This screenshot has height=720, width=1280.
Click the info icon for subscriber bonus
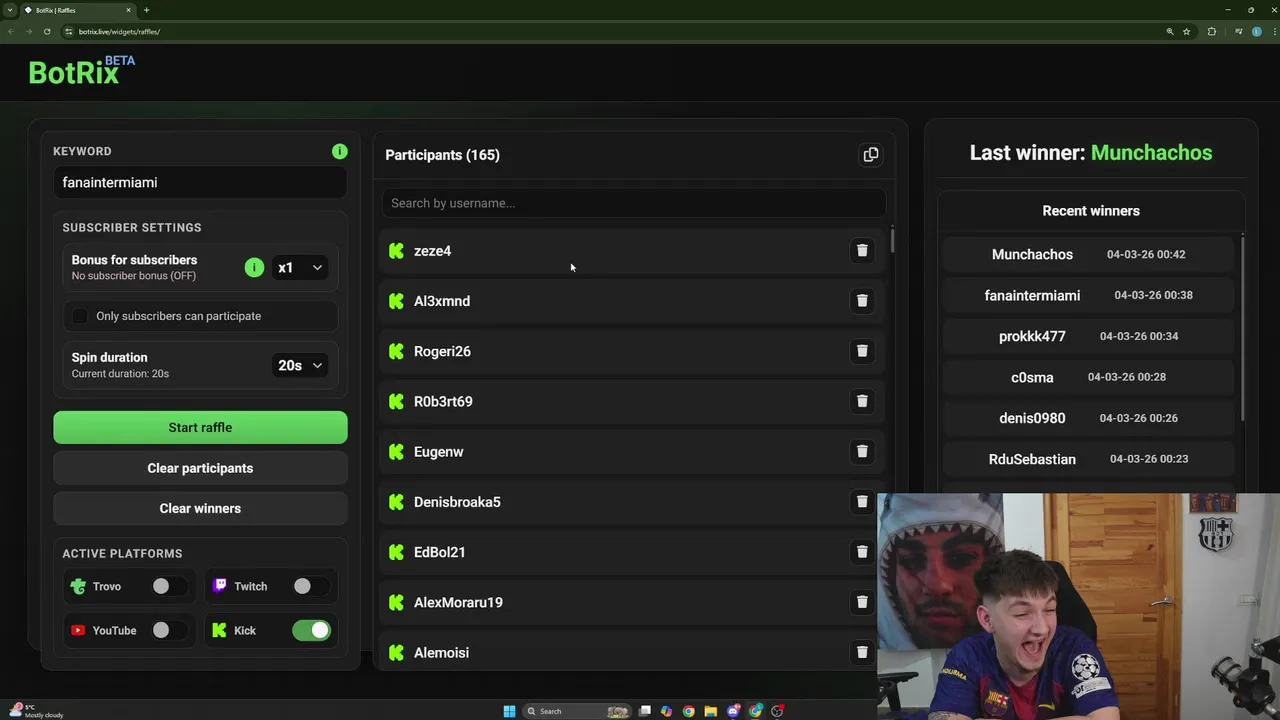(x=254, y=267)
